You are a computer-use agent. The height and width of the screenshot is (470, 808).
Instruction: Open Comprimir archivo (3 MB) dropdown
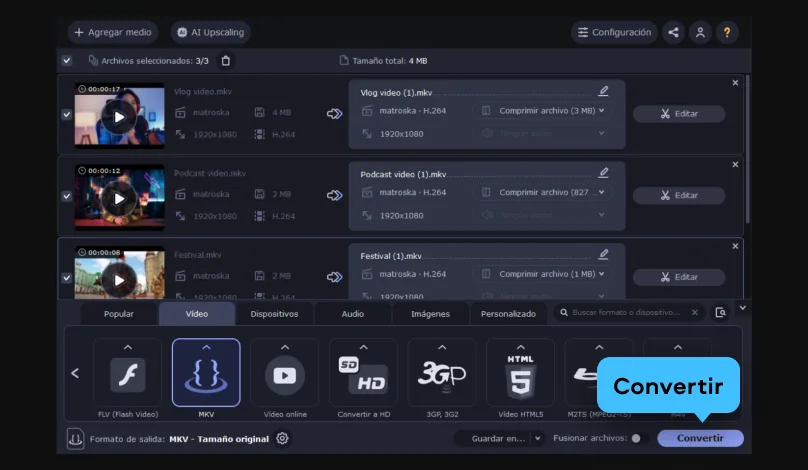click(x=543, y=111)
